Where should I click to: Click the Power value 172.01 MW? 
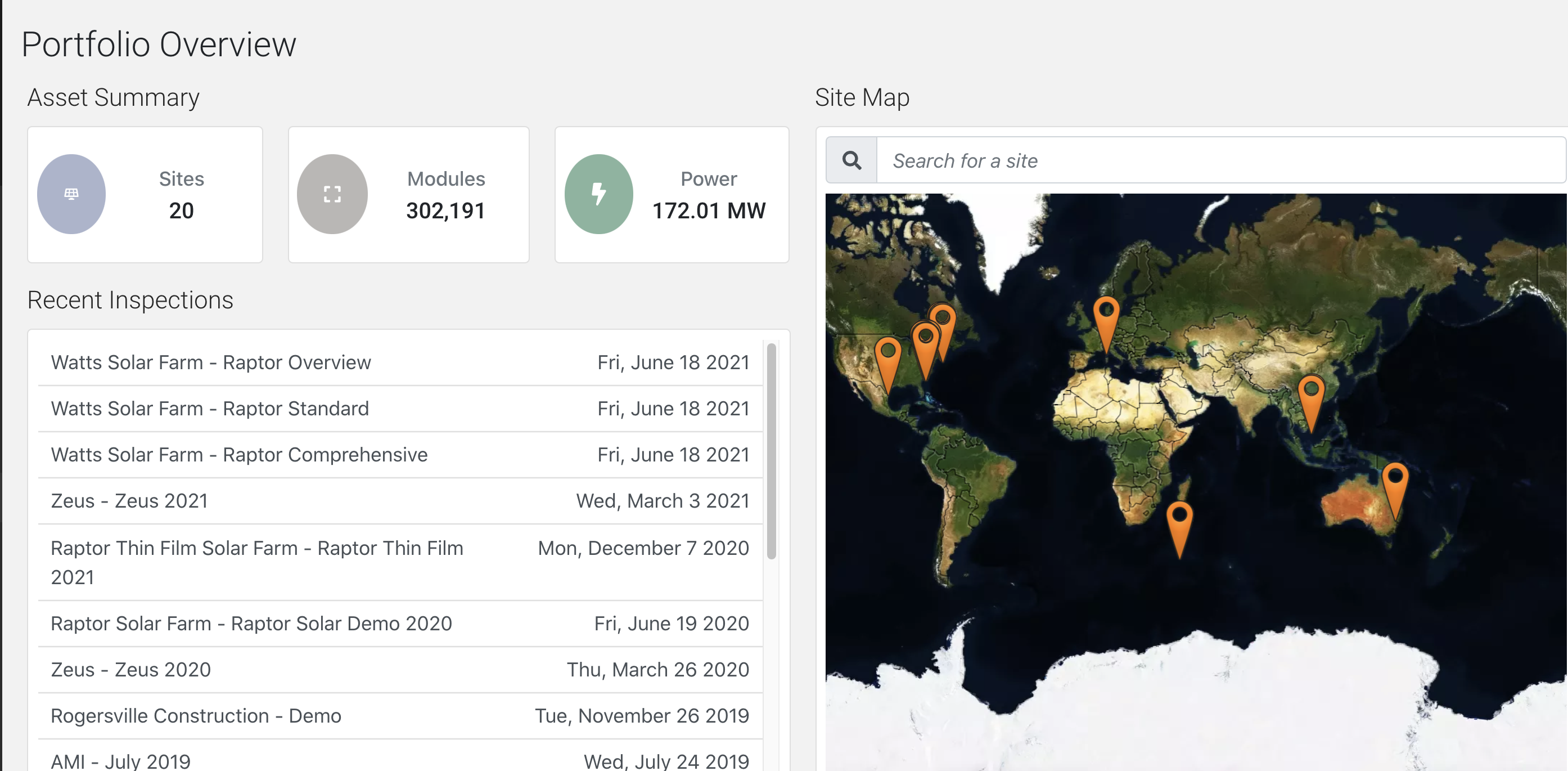pos(709,210)
